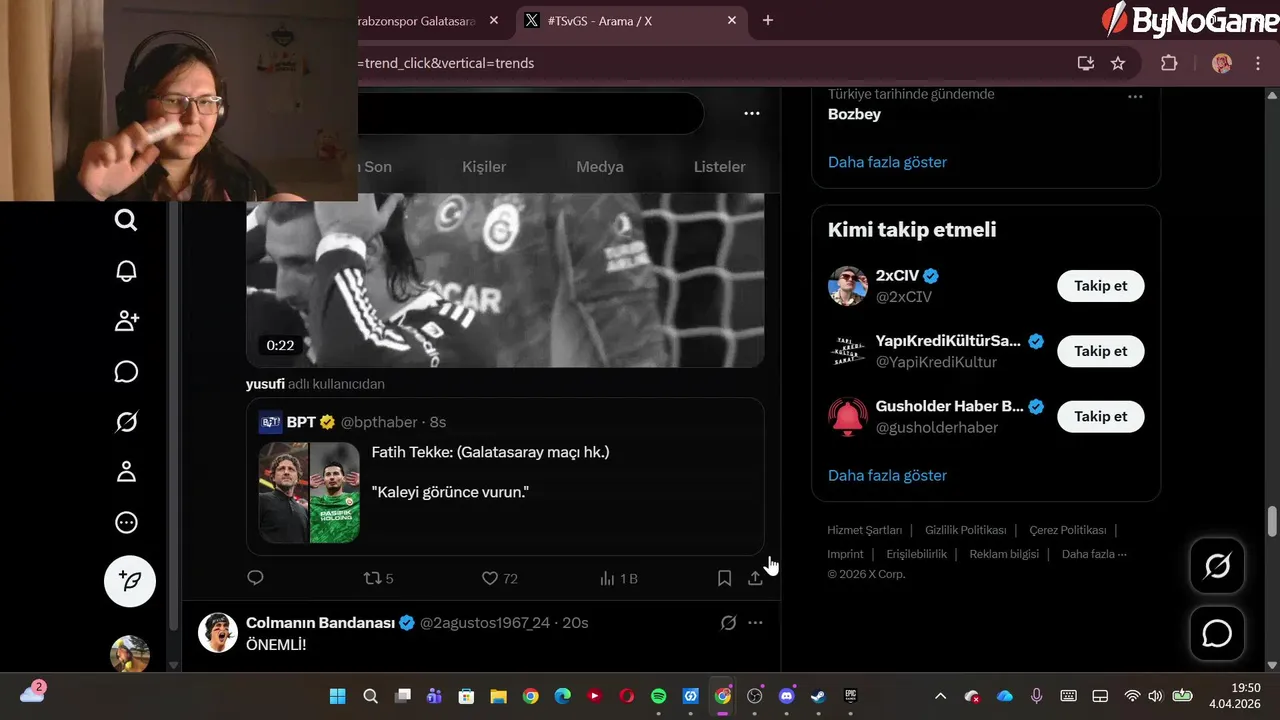Open Chrome three-dot menu
Viewport: 1280px width, 720px height.
coord(1258,63)
